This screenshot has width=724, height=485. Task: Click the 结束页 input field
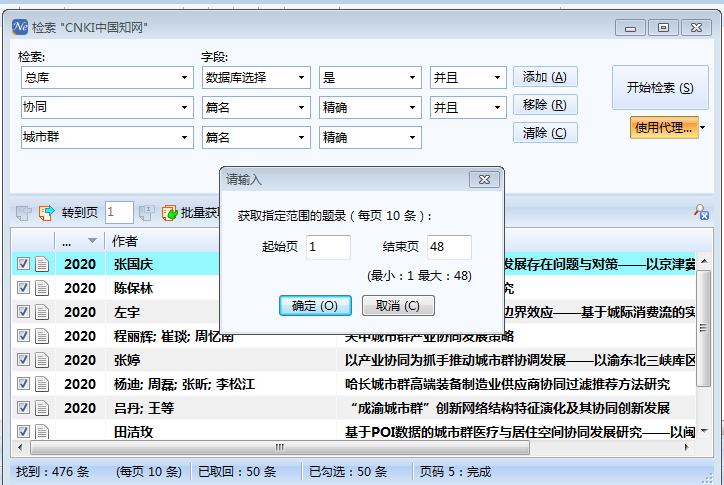pos(449,247)
